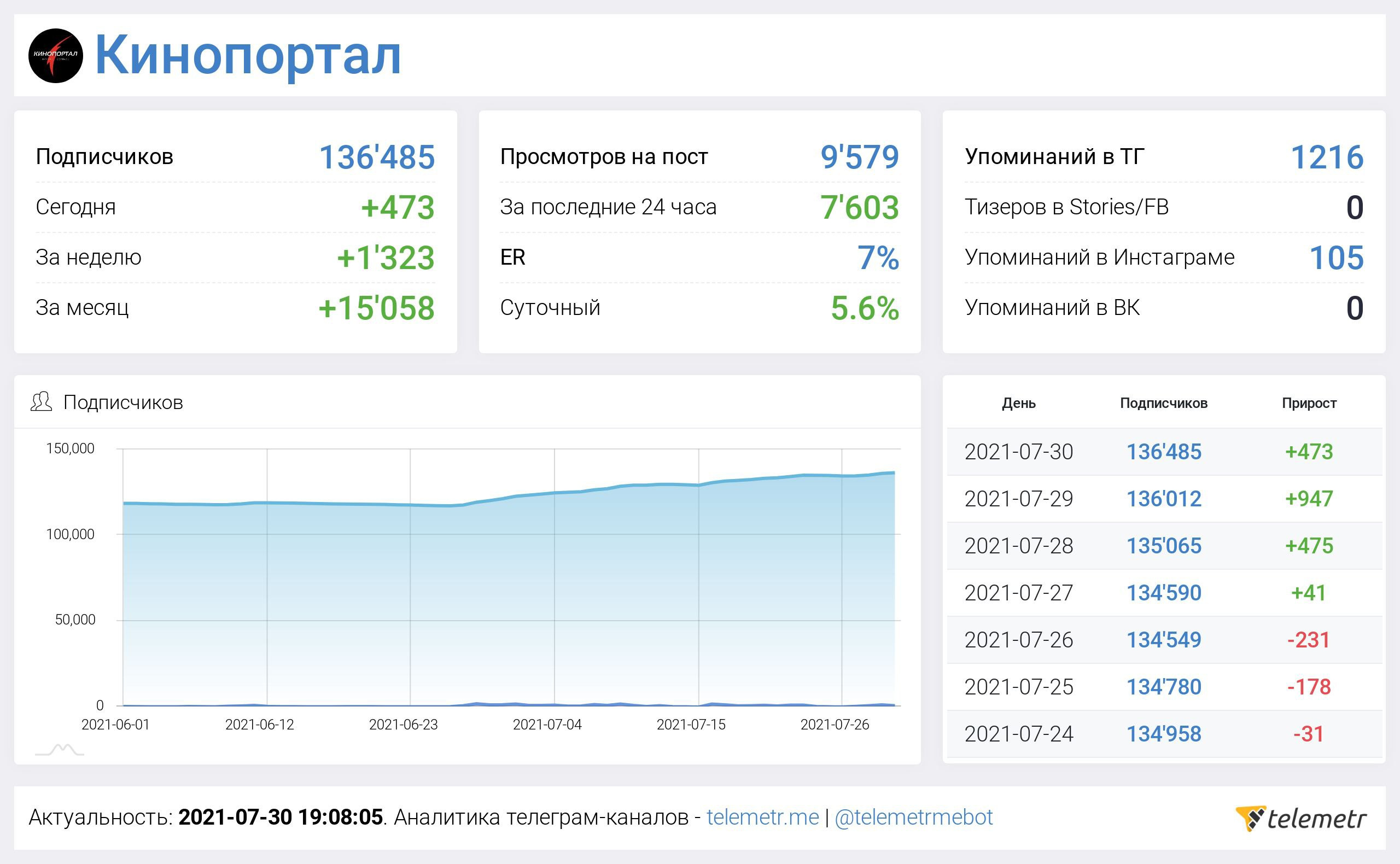1400x864 pixels.
Task: Click the timestamp 2021-07-30 19:08:05 in the footer
Action: 280,817
